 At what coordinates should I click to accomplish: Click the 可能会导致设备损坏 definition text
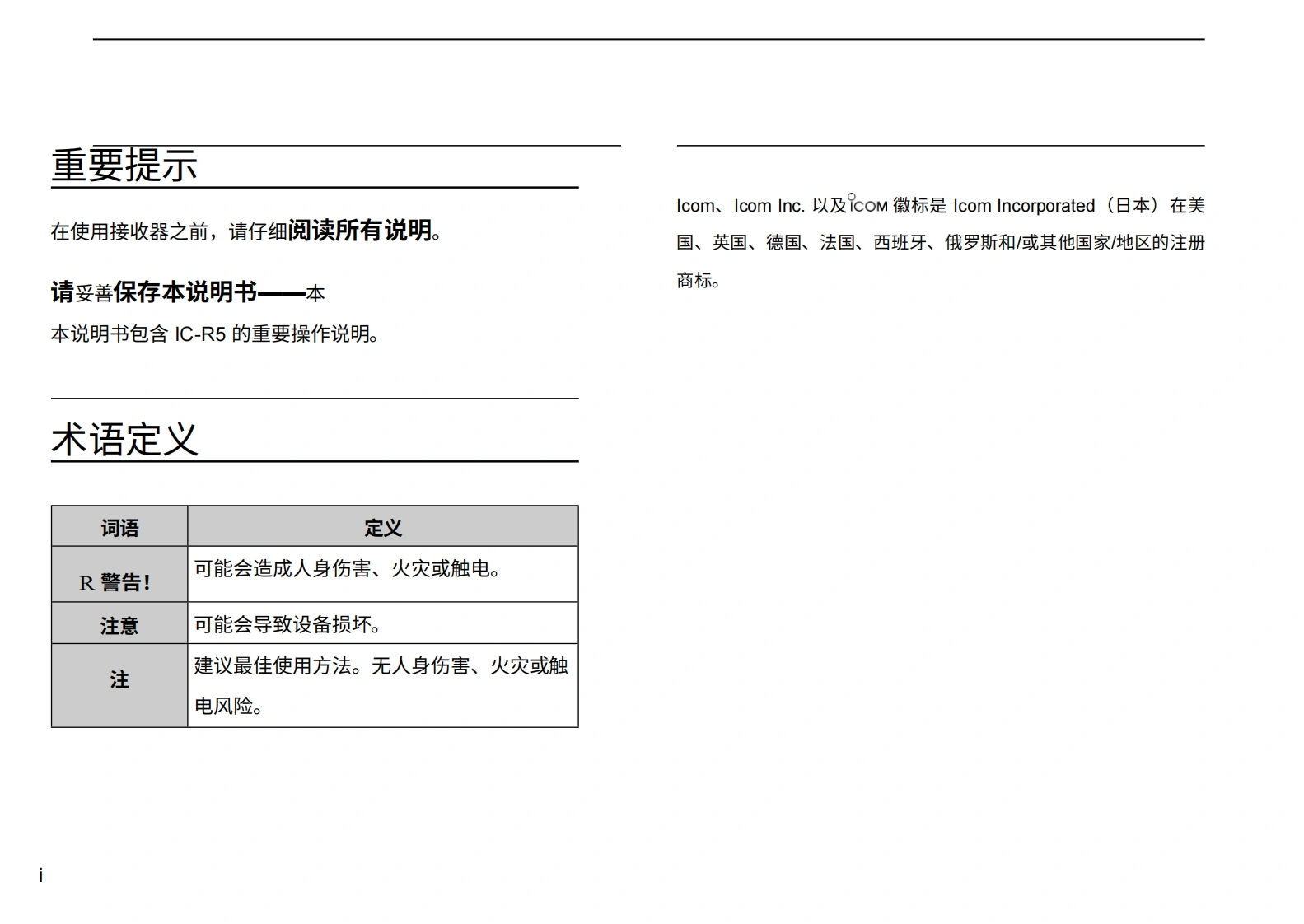click(x=287, y=625)
